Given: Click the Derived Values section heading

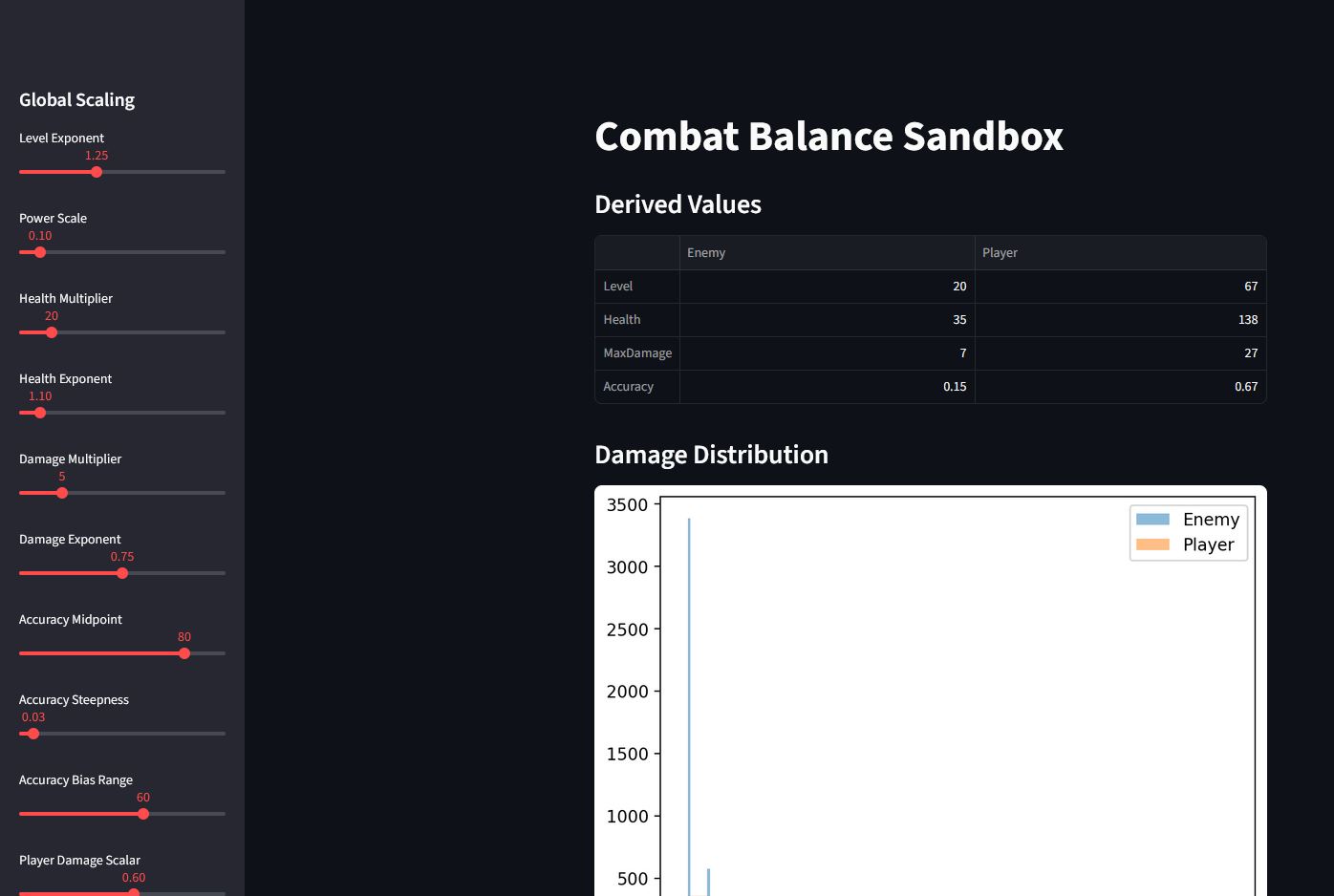Looking at the screenshot, I should click(x=678, y=203).
